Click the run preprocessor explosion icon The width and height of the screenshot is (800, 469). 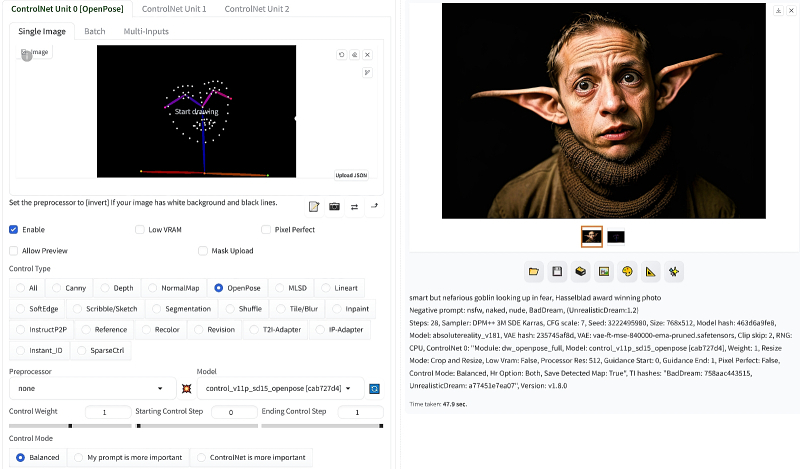pyautogui.click(x=186, y=388)
